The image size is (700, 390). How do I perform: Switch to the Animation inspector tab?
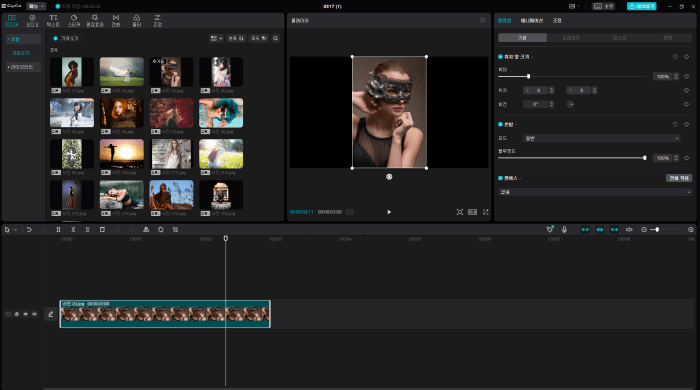coord(532,21)
